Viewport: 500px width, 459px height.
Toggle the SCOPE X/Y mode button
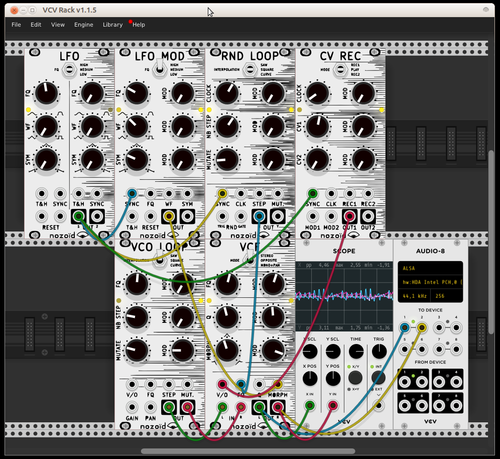tap(355, 378)
